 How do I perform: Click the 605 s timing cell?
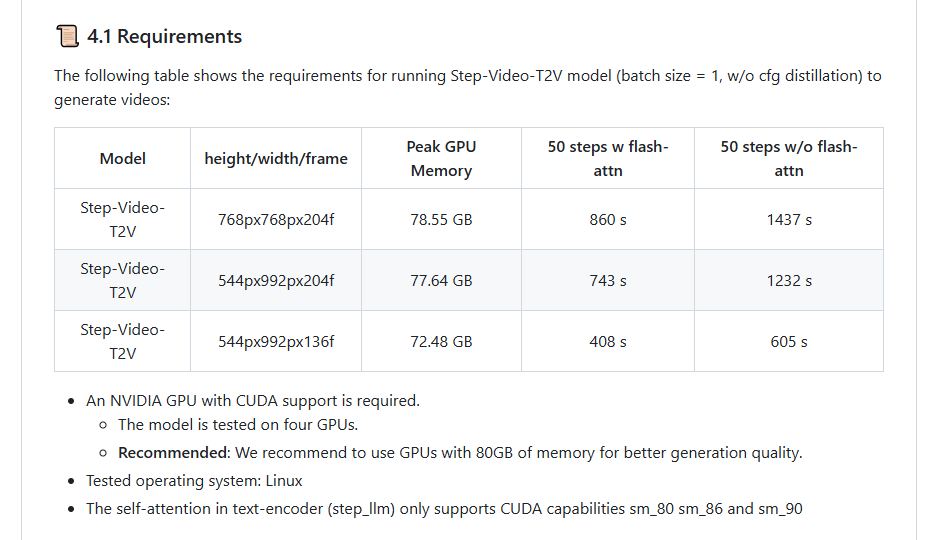coord(788,341)
